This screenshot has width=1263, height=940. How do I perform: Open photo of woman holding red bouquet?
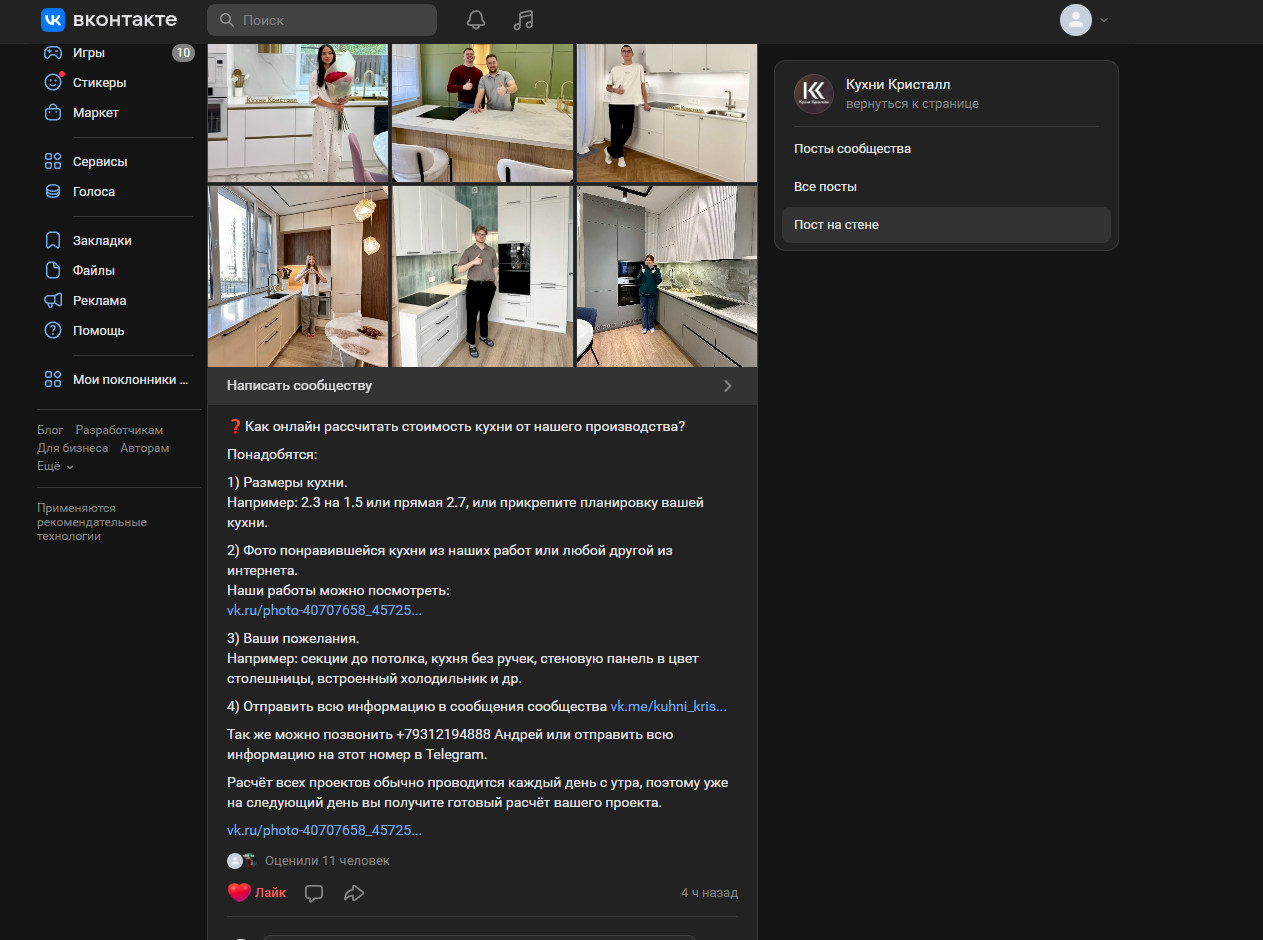[x=298, y=112]
